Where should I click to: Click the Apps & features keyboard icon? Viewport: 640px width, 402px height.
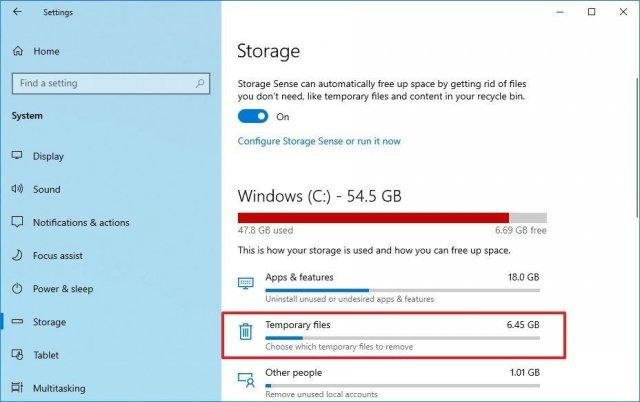point(246,283)
